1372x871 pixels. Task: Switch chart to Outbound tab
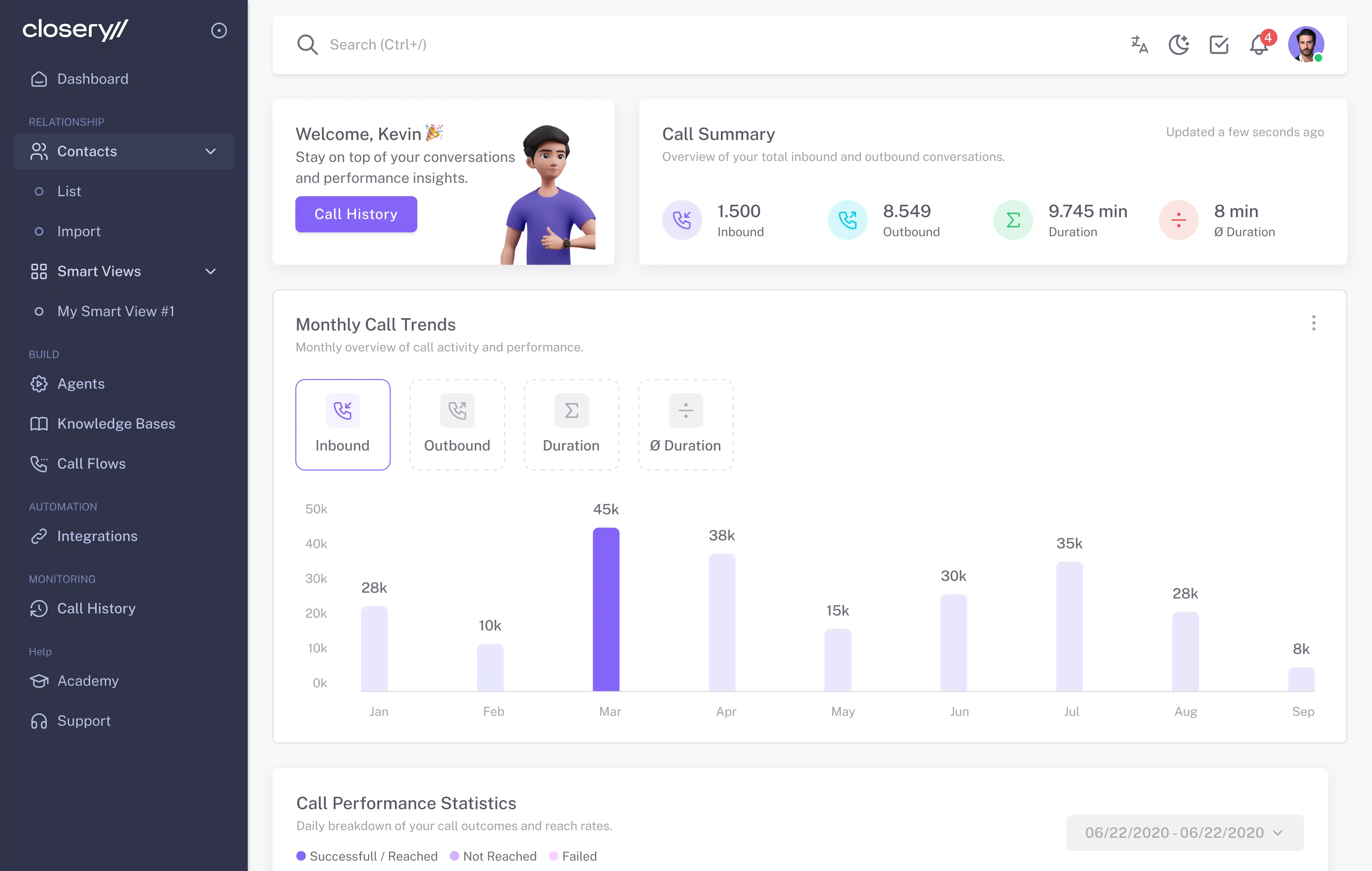point(457,424)
